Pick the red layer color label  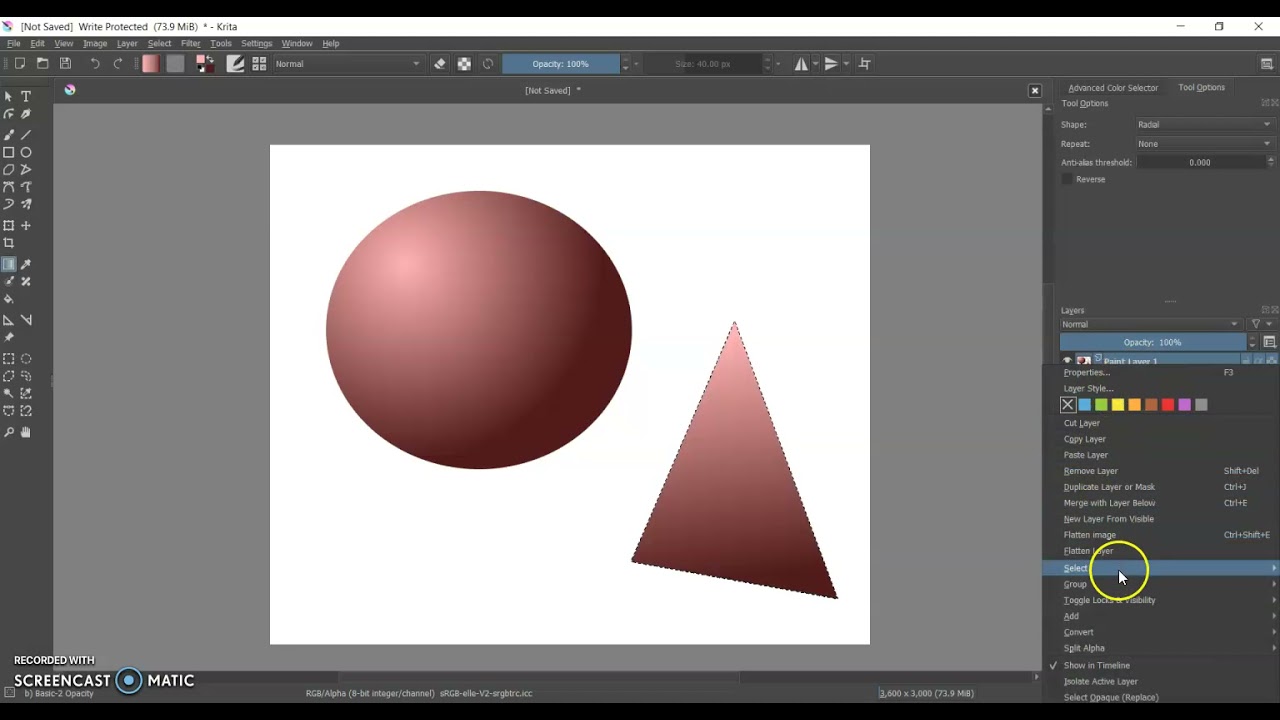click(1168, 405)
